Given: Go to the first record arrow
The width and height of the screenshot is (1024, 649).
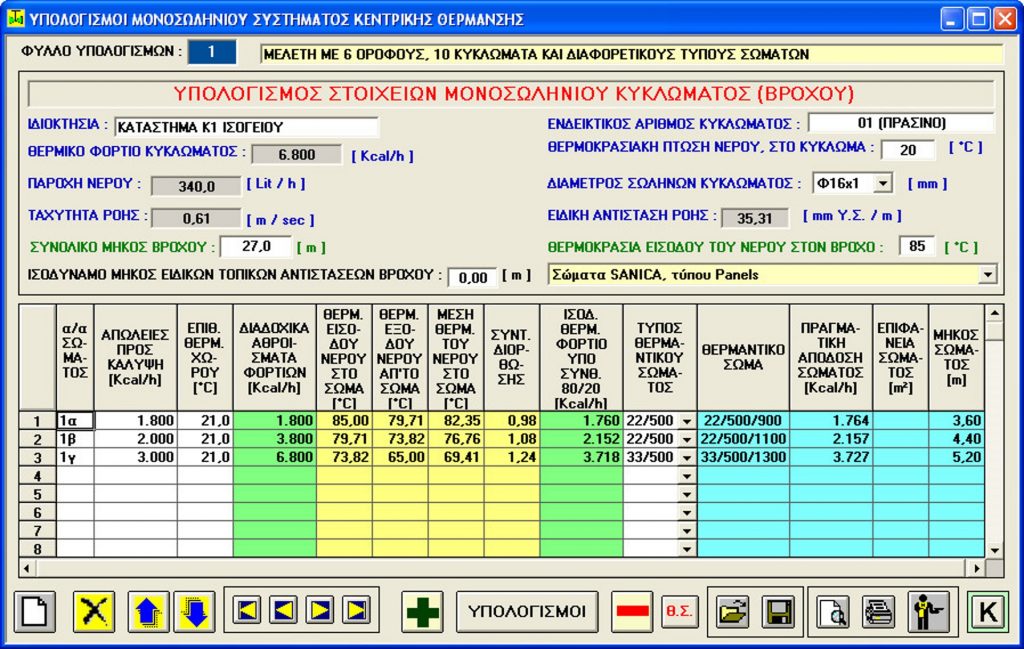Looking at the screenshot, I should pyautogui.click(x=247, y=609).
